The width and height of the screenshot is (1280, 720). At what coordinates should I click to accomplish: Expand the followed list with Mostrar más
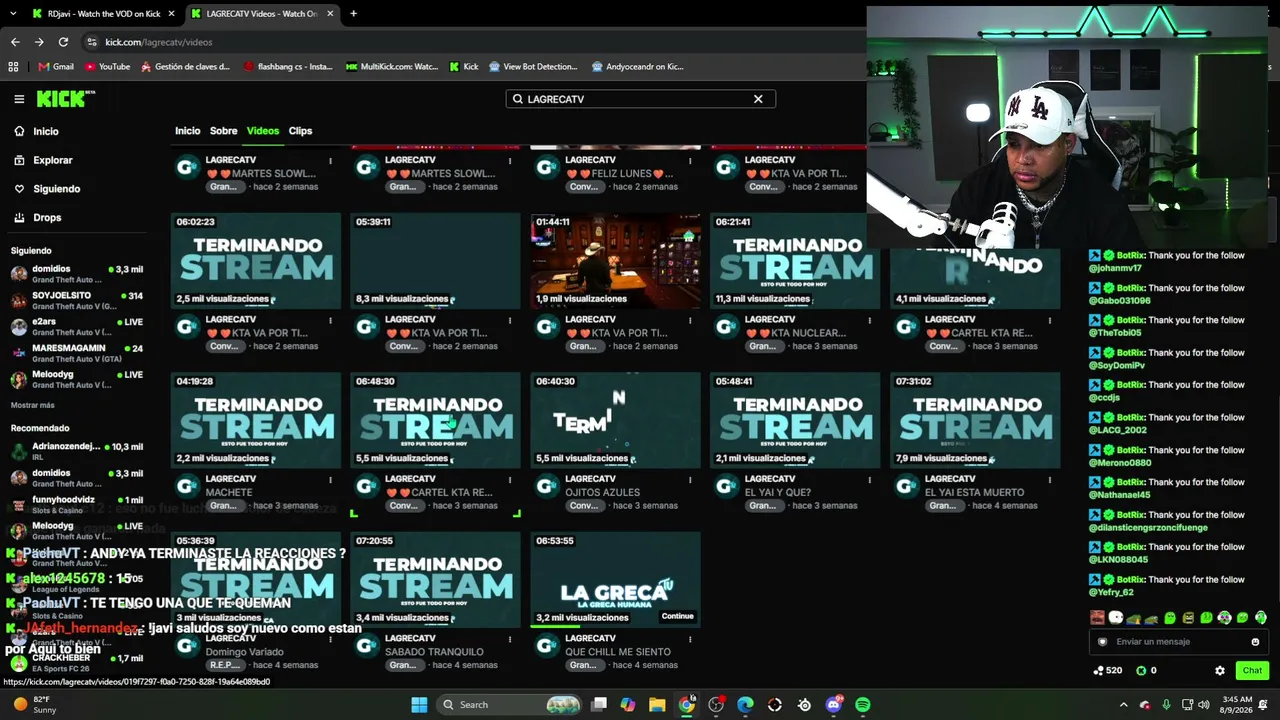33,405
